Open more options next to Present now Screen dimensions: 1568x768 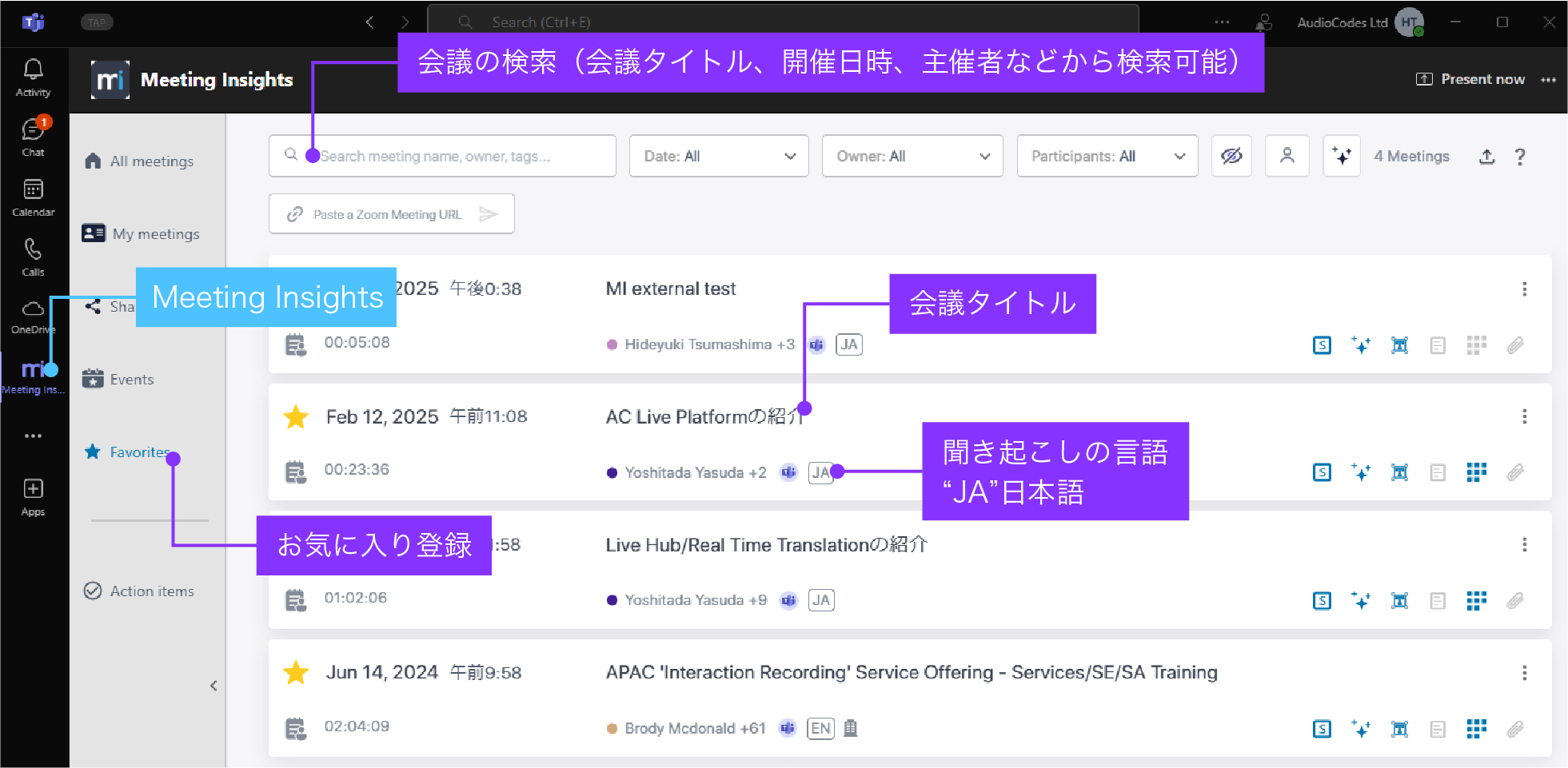point(1548,79)
